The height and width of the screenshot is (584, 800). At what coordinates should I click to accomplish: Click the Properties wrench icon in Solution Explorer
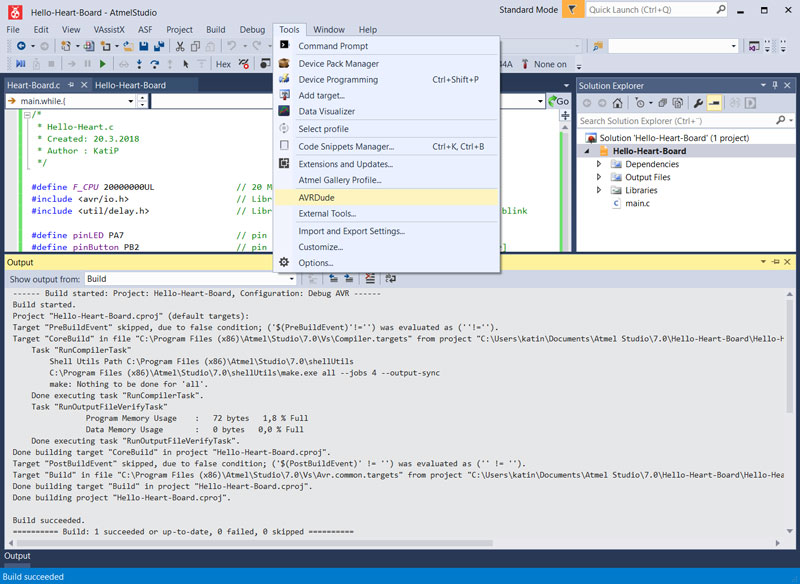click(x=698, y=103)
